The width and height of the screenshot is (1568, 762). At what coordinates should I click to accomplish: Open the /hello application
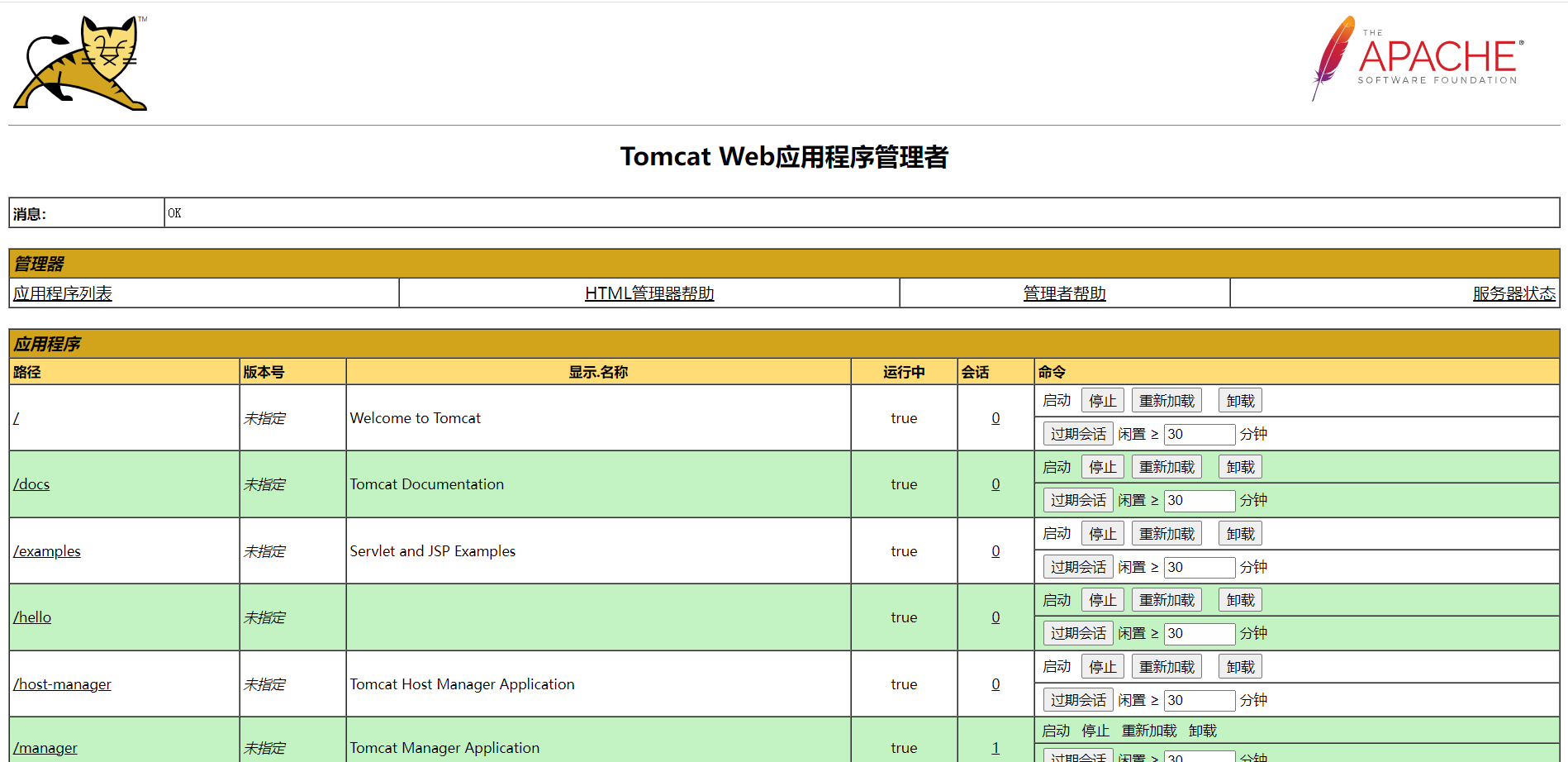tap(31, 617)
